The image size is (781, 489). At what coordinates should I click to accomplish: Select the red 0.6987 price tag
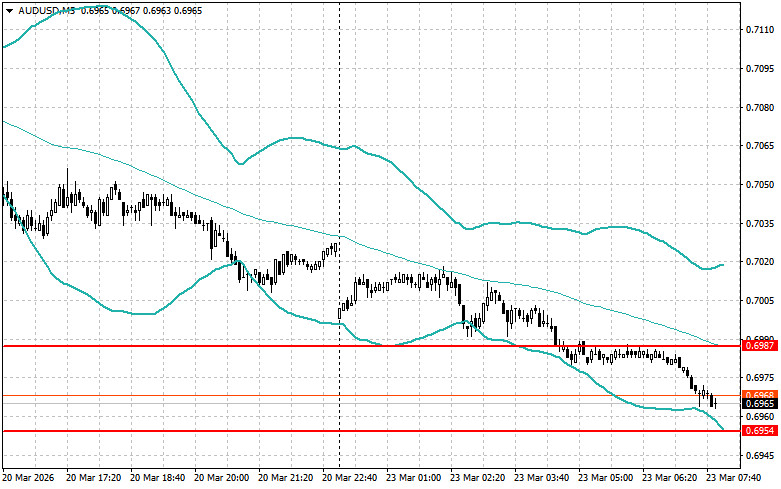point(759,346)
